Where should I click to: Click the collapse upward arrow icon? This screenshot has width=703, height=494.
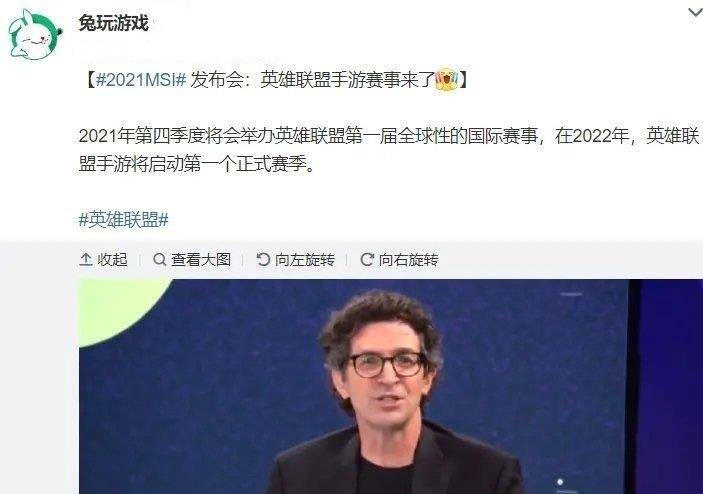click(86, 260)
